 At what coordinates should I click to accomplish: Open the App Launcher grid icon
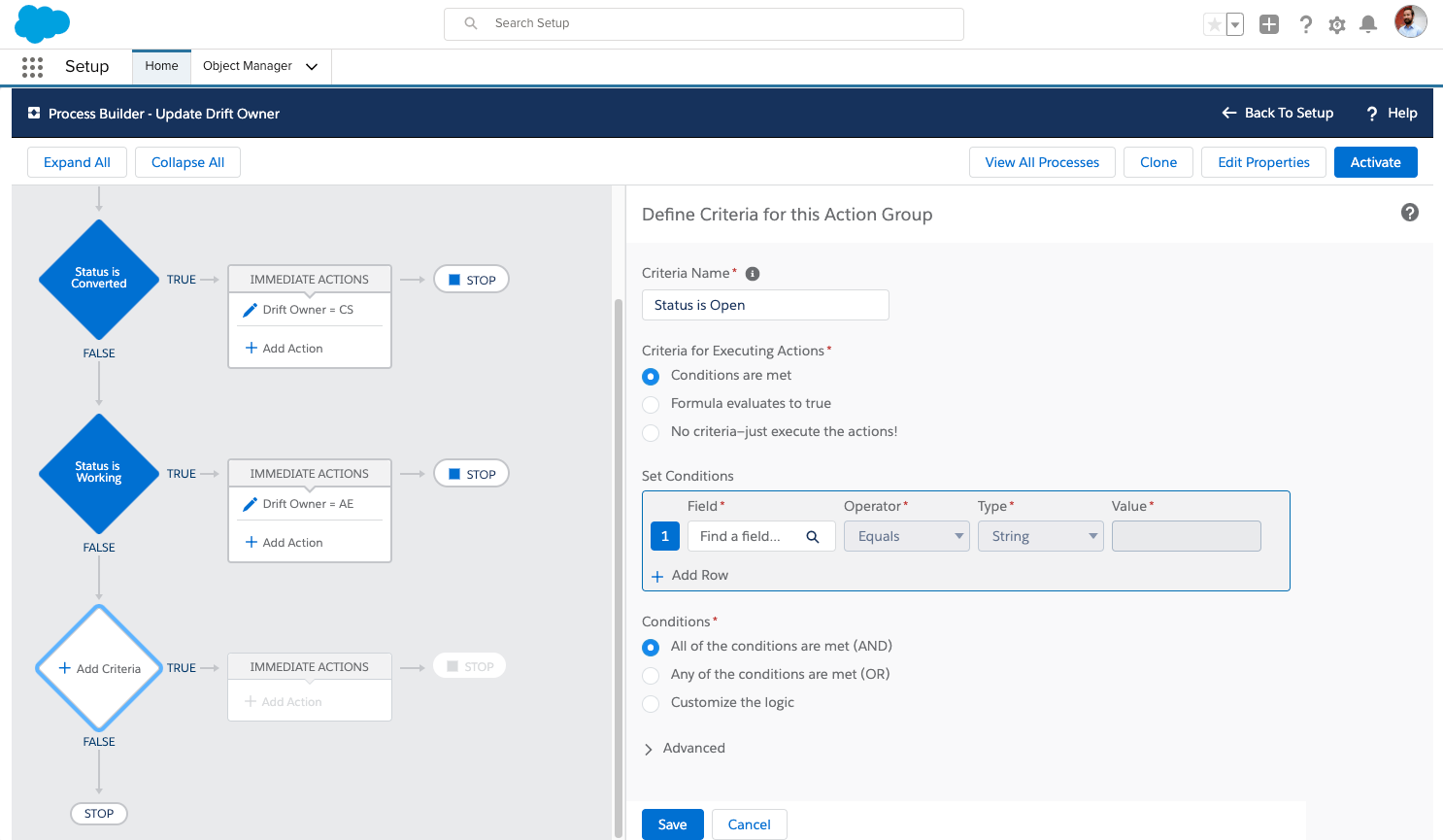pyautogui.click(x=32, y=66)
